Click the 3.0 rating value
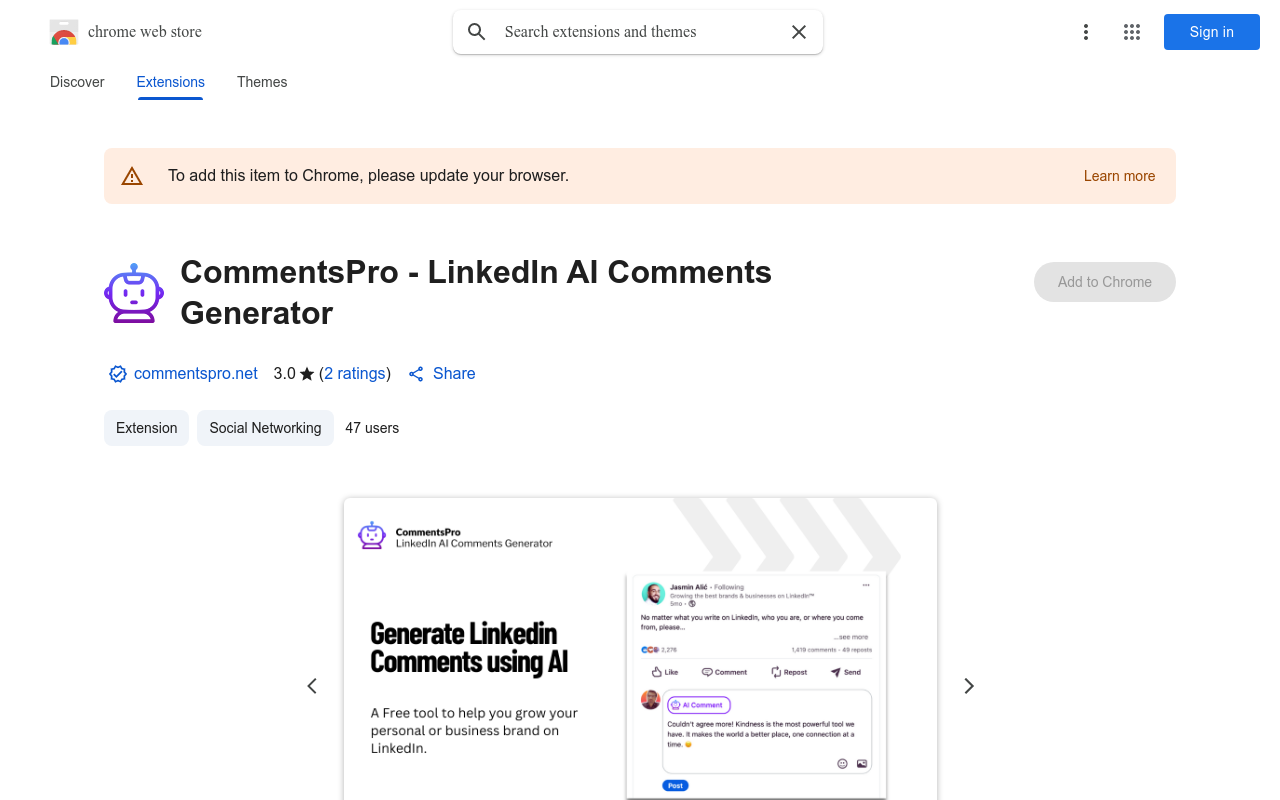 pyautogui.click(x=284, y=373)
